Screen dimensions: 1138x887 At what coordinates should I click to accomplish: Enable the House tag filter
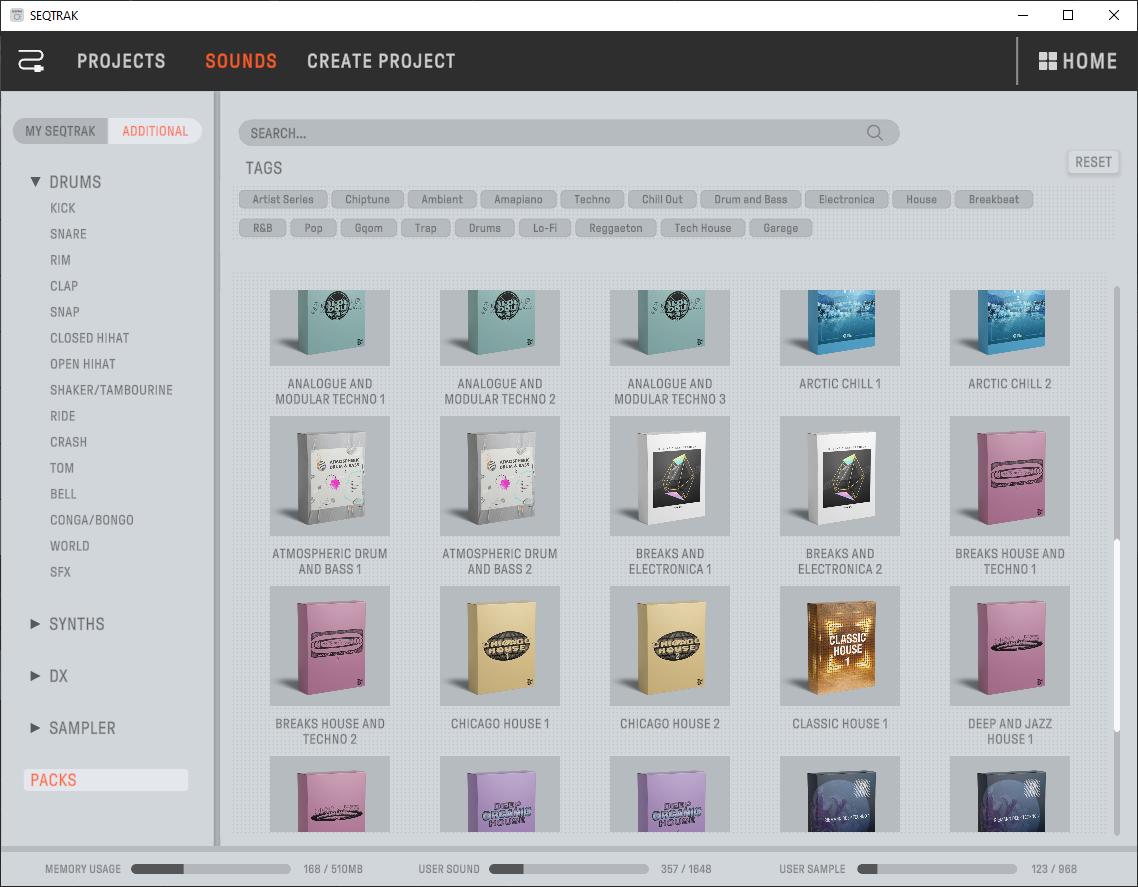pos(921,200)
